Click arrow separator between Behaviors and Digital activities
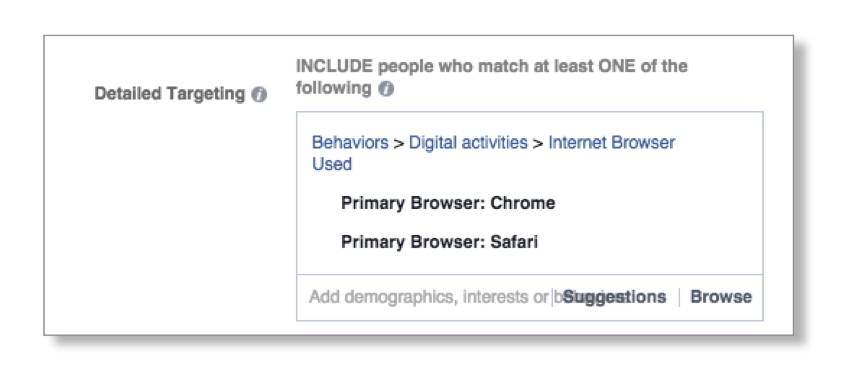Viewport: 849px width, 382px height. tap(399, 143)
